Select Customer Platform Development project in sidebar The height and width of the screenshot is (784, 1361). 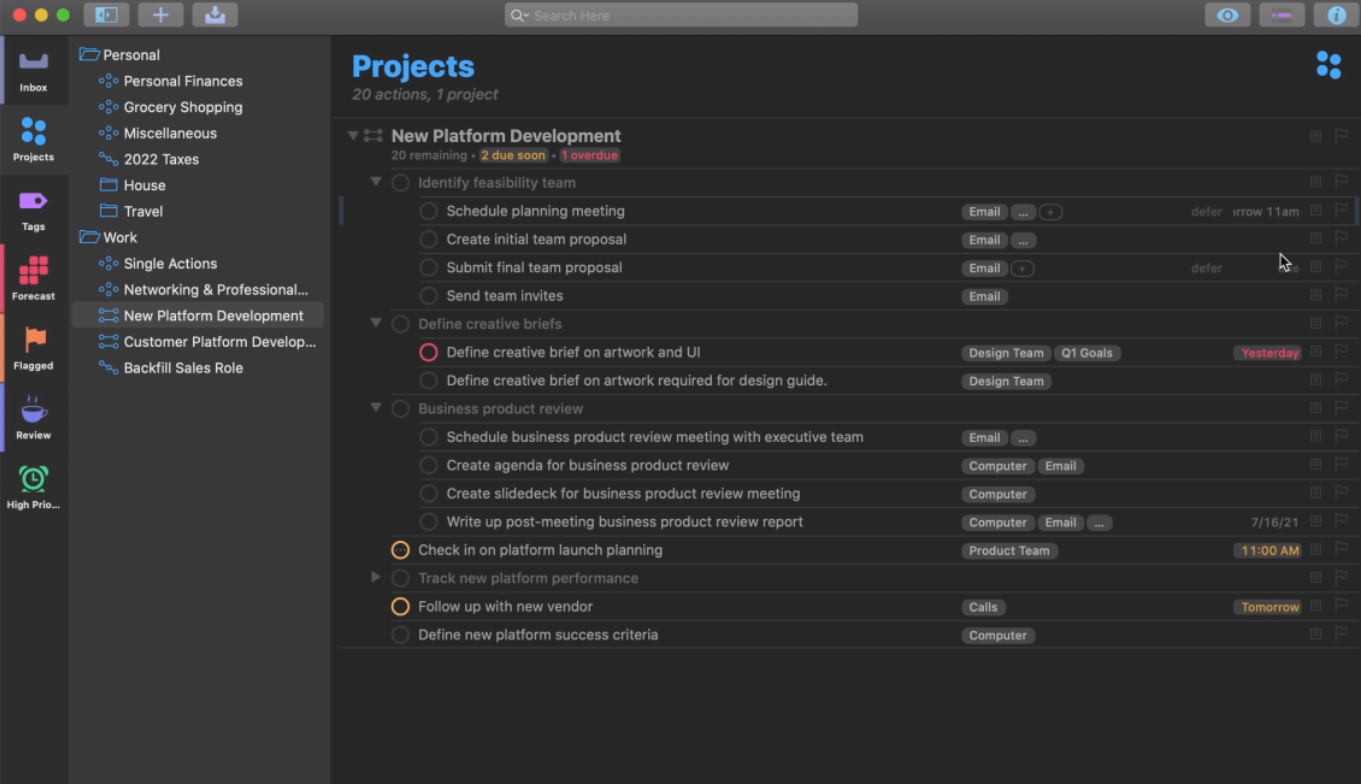tap(219, 342)
